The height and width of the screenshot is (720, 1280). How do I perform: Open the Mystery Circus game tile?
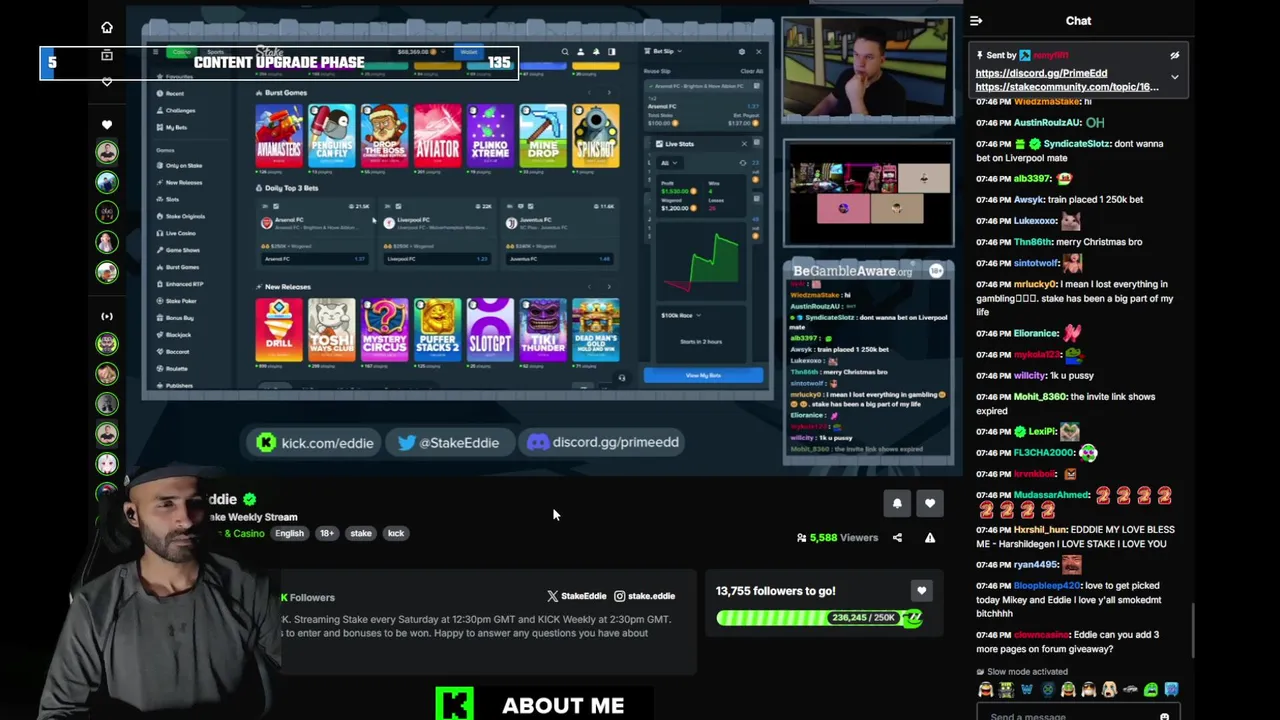pos(384,329)
